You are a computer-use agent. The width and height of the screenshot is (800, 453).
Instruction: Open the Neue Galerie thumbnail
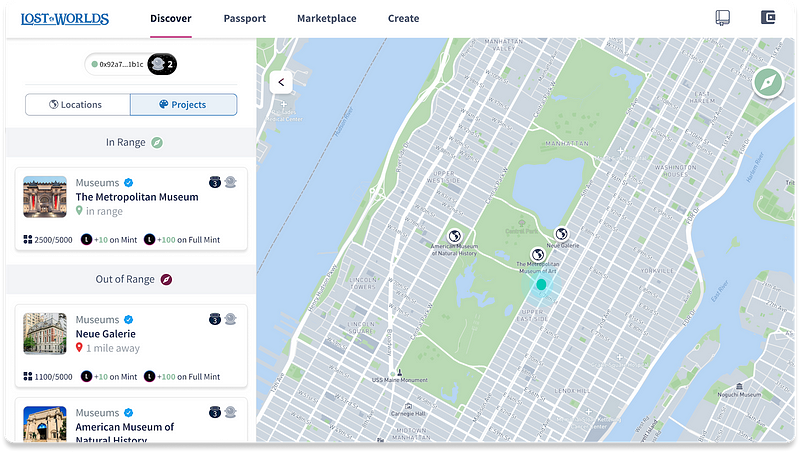click(x=45, y=334)
